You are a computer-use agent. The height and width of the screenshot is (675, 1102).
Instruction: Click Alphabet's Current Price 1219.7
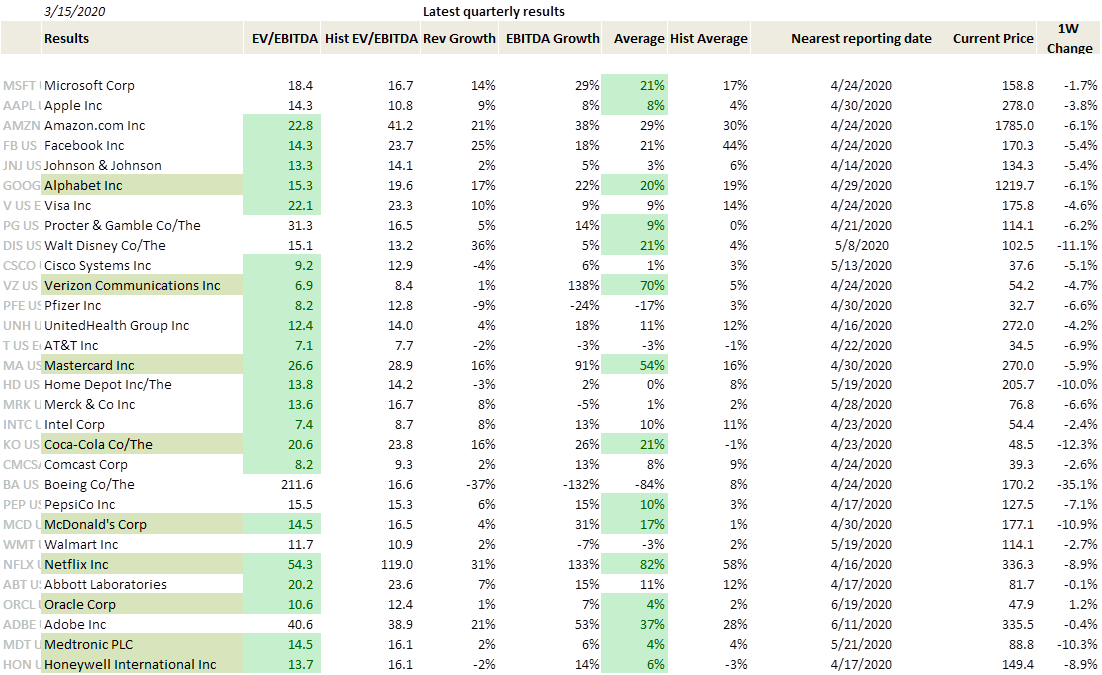1014,186
